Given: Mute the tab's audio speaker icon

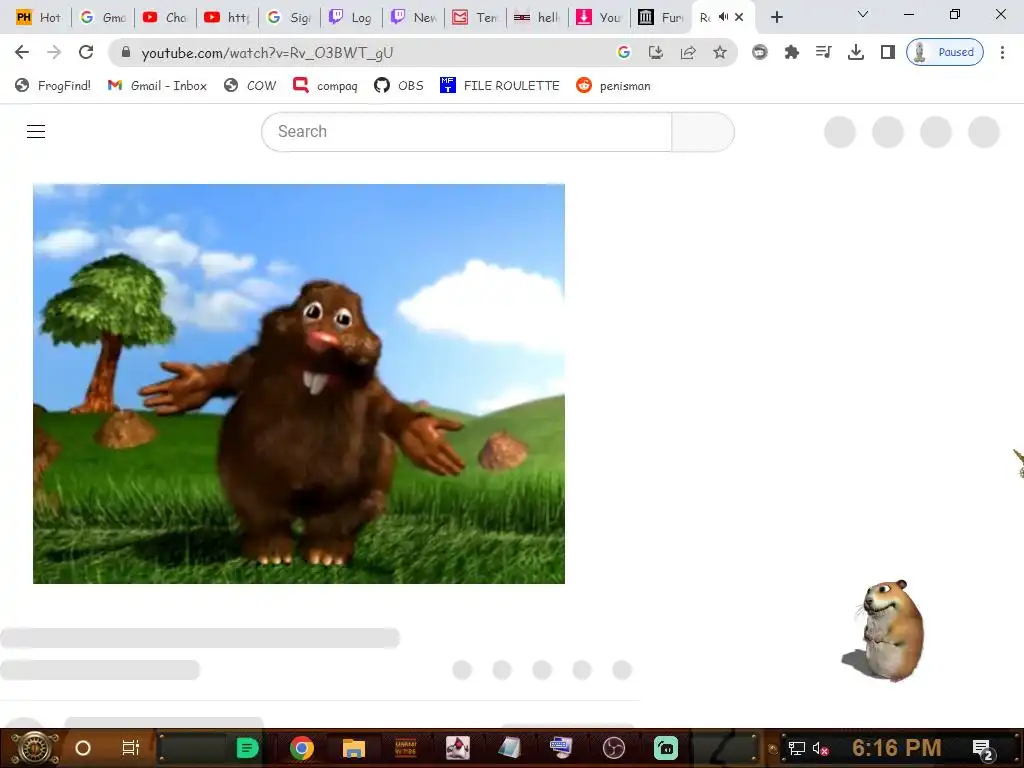Looking at the screenshot, I should click(x=724, y=17).
